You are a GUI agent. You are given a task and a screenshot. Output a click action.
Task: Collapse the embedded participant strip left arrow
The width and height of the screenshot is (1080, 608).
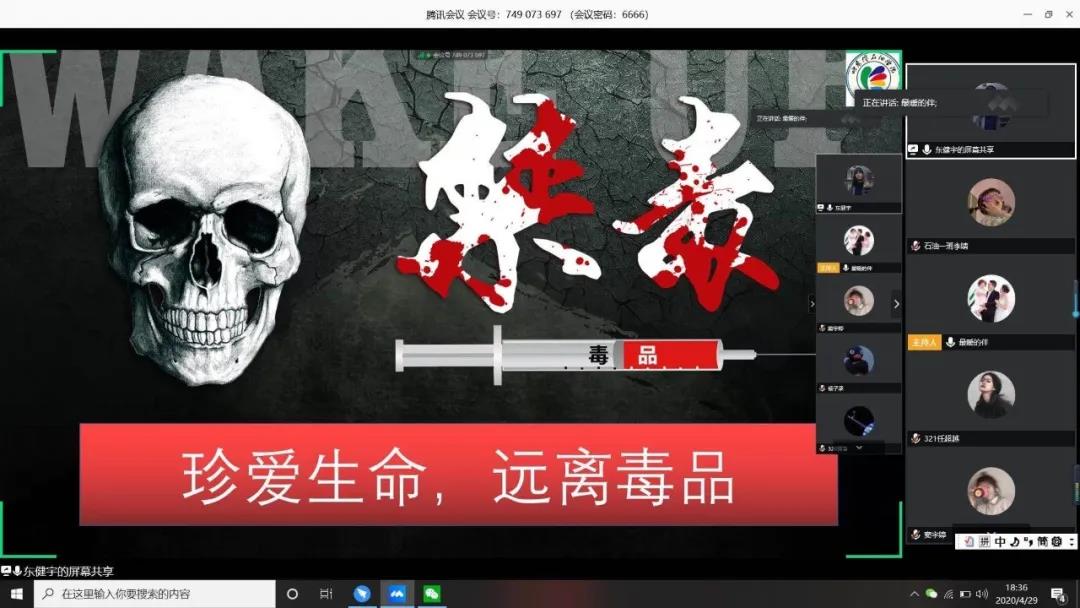tap(812, 304)
